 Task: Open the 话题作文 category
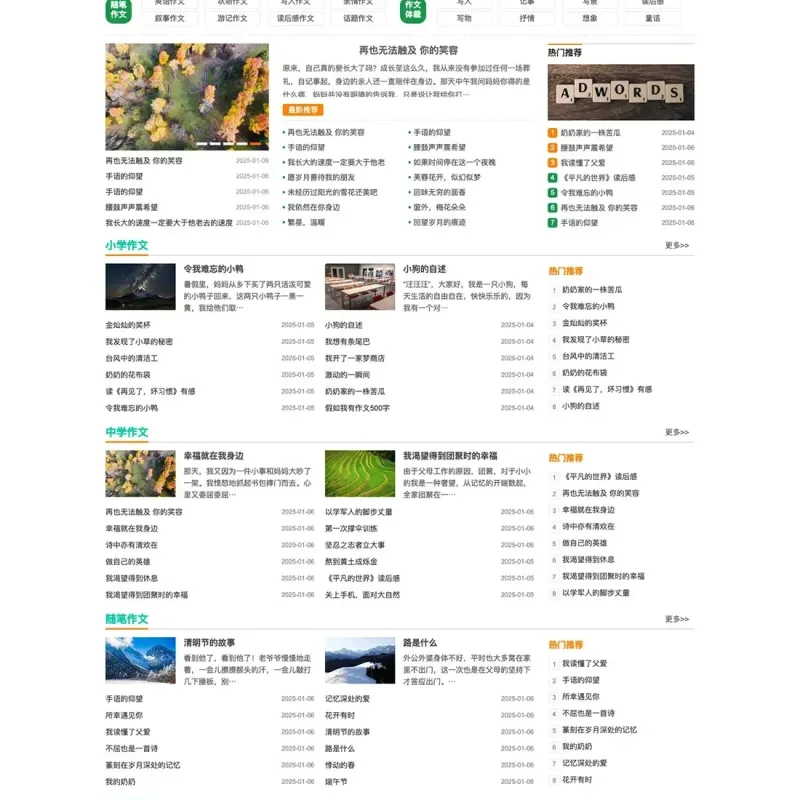[x=358, y=18]
